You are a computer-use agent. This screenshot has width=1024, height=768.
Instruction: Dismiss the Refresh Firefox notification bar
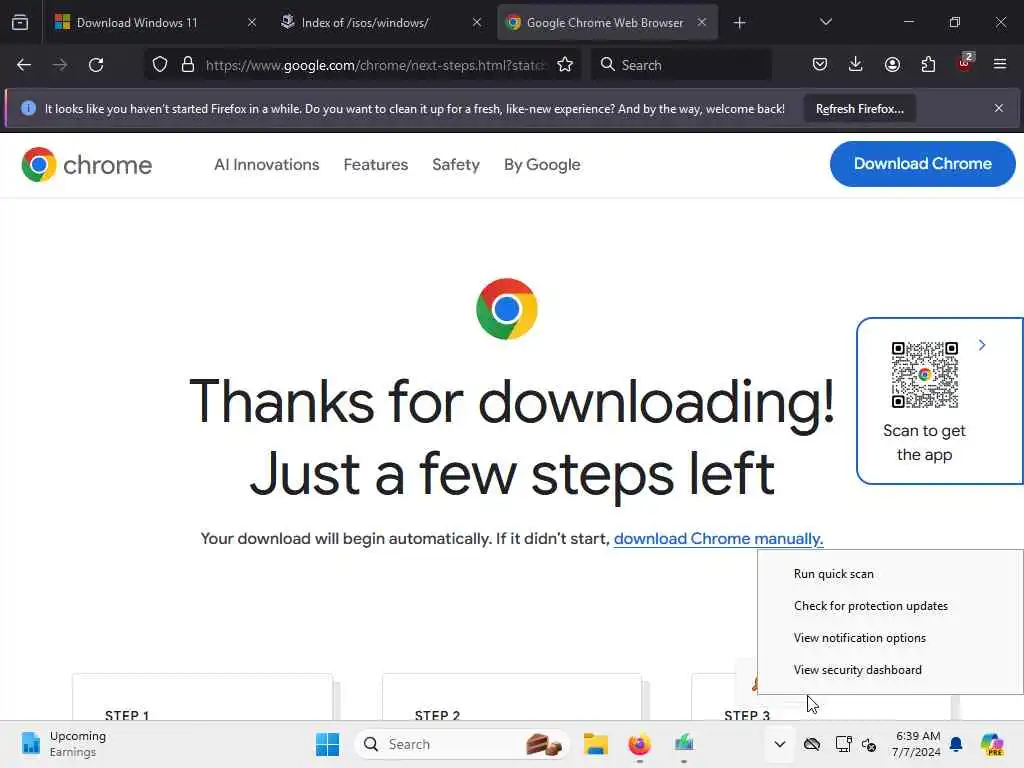coord(999,108)
